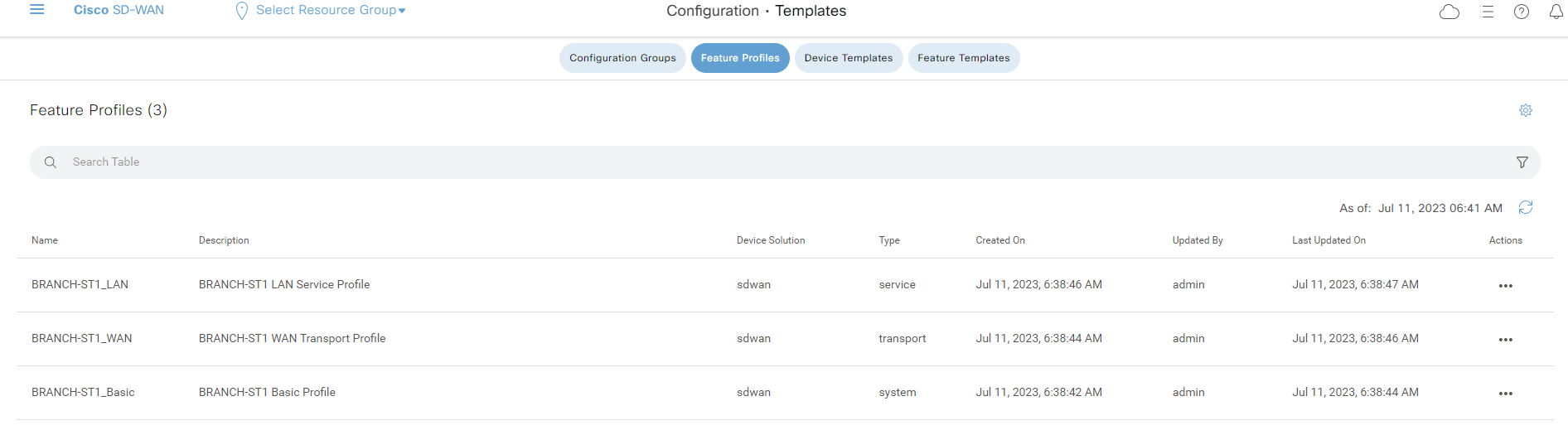
Task: Open actions menu for BRANCH-ST1_WAN
Action: pyautogui.click(x=1506, y=340)
